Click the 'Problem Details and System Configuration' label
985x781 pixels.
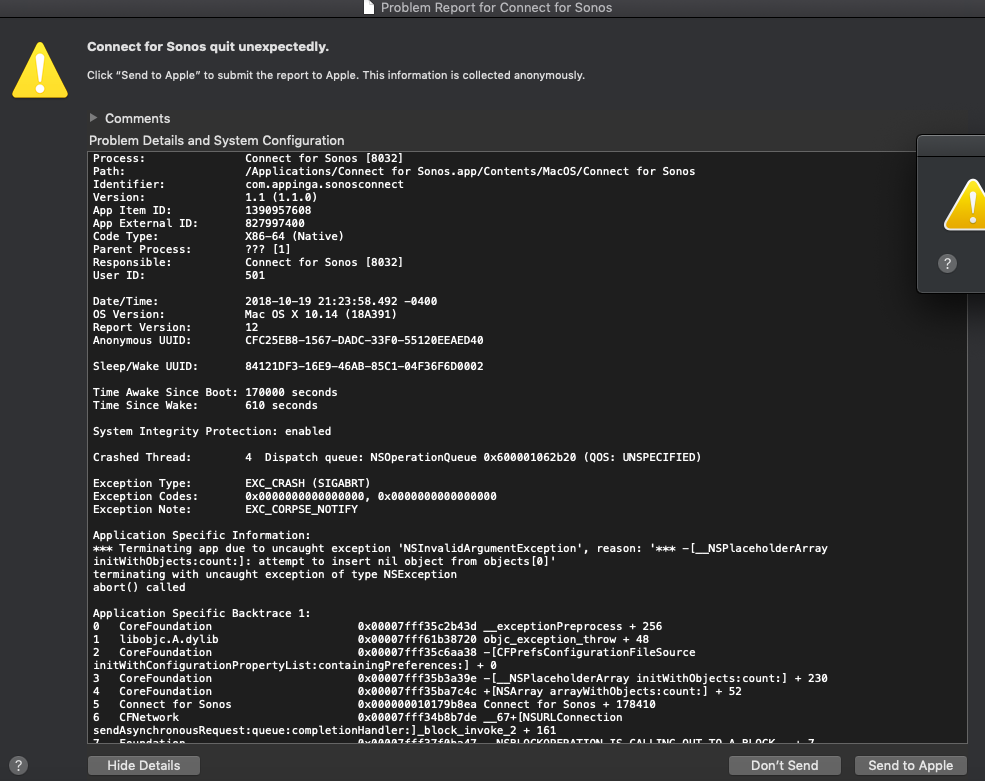217,140
